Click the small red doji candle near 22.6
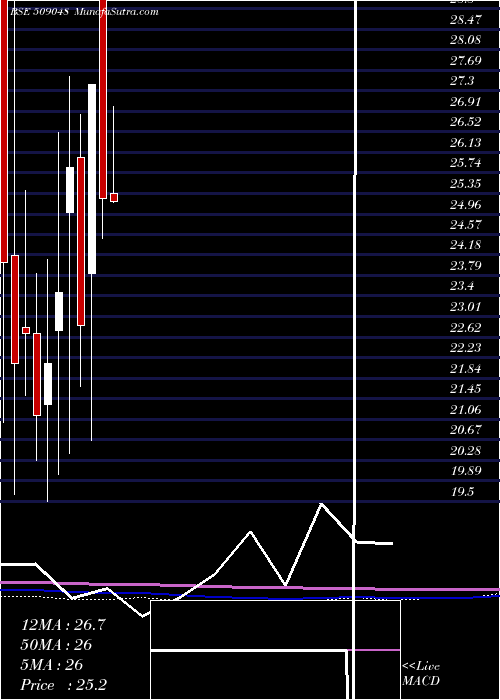 26,330
